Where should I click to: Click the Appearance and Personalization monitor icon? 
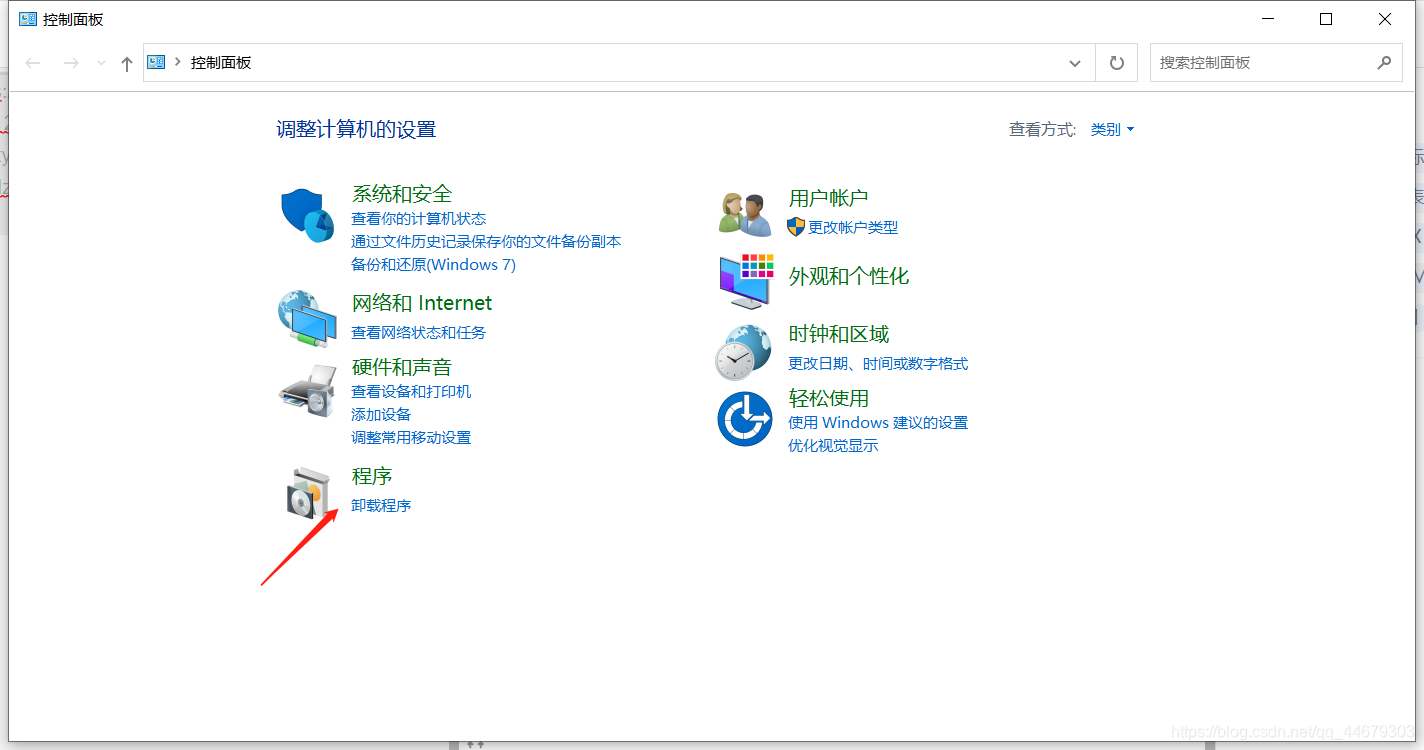[746, 281]
